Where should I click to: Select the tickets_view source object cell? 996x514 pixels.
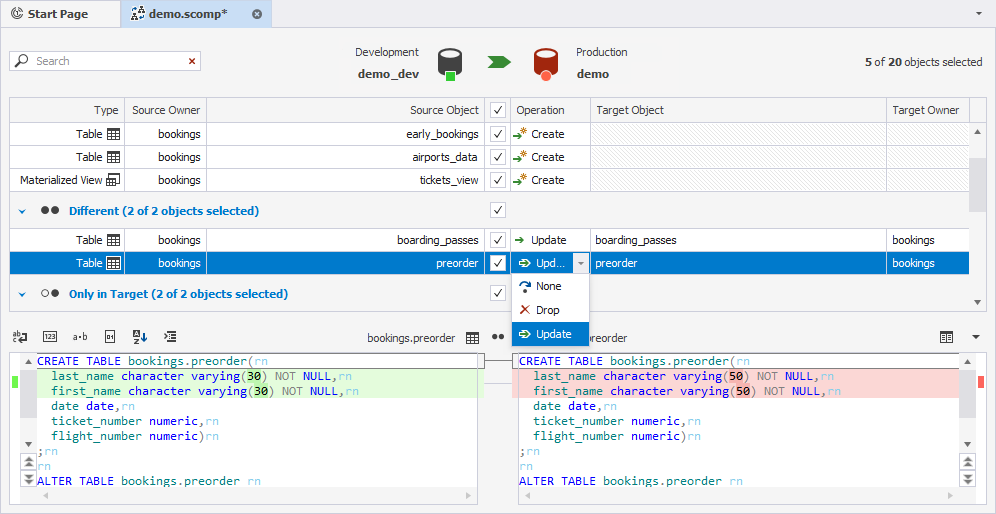click(346, 180)
